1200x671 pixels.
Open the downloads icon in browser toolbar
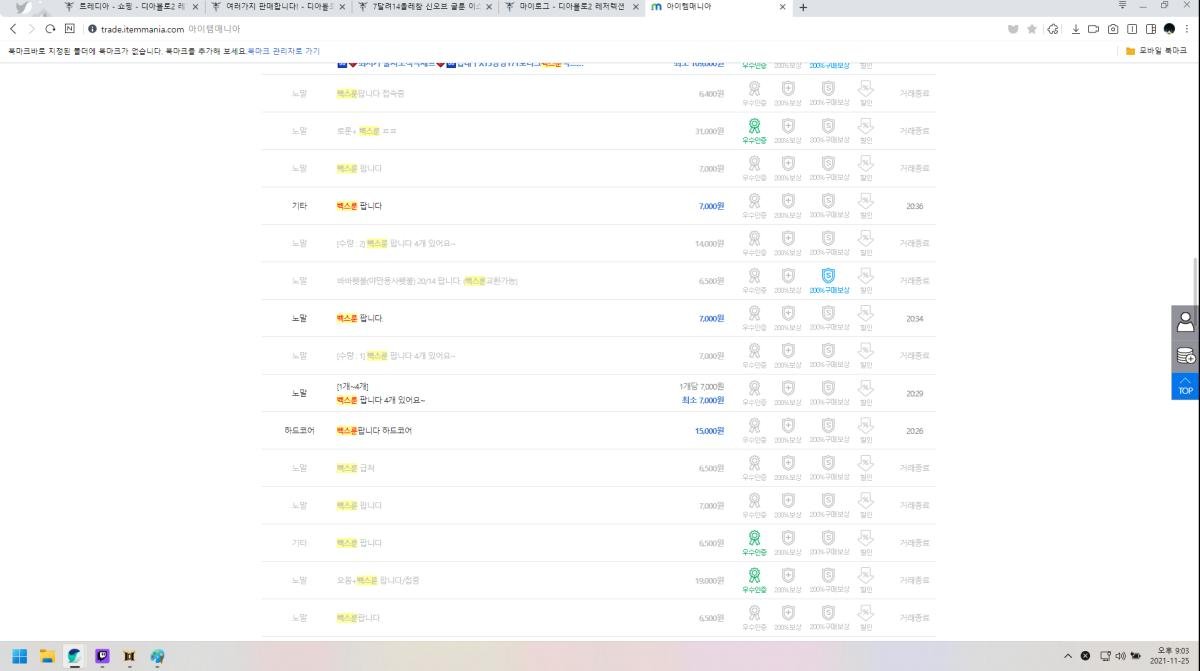click(x=1075, y=29)
